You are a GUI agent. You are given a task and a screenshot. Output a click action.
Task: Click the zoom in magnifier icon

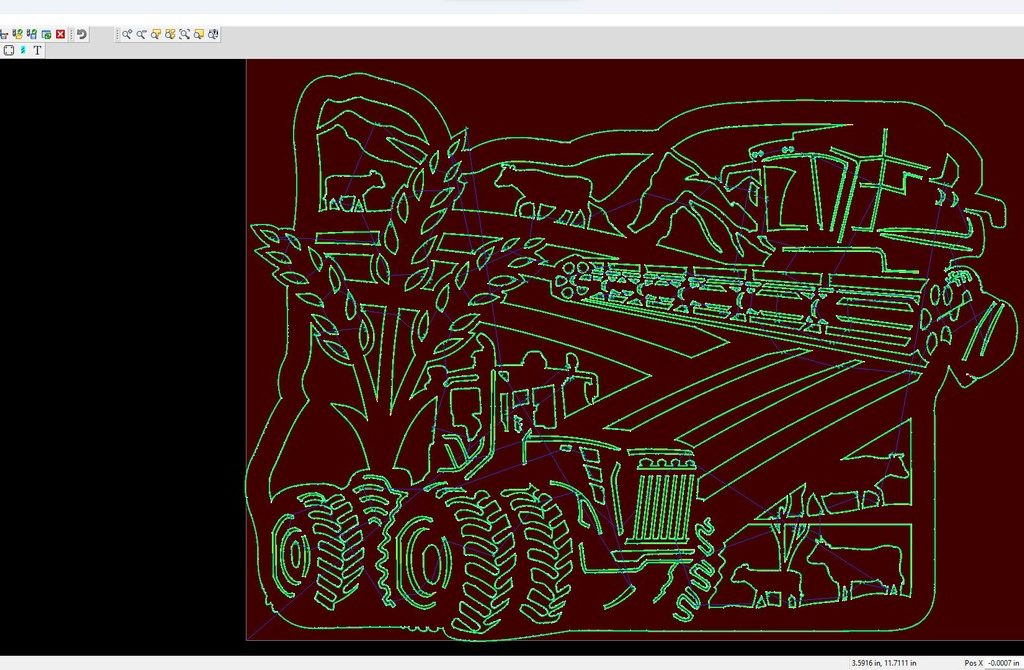click(128, 34)
